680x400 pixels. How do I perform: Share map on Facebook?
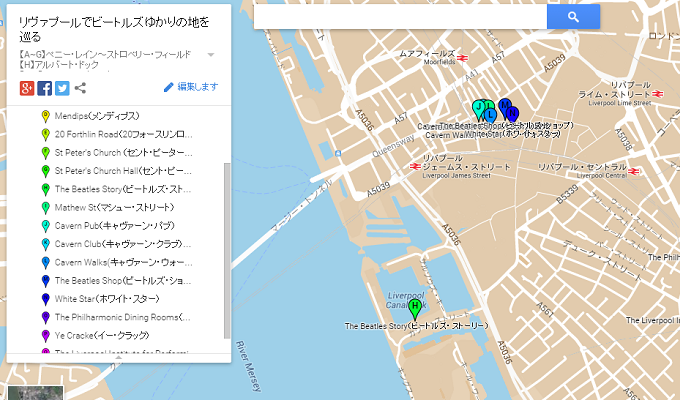(x=45, y=88)
